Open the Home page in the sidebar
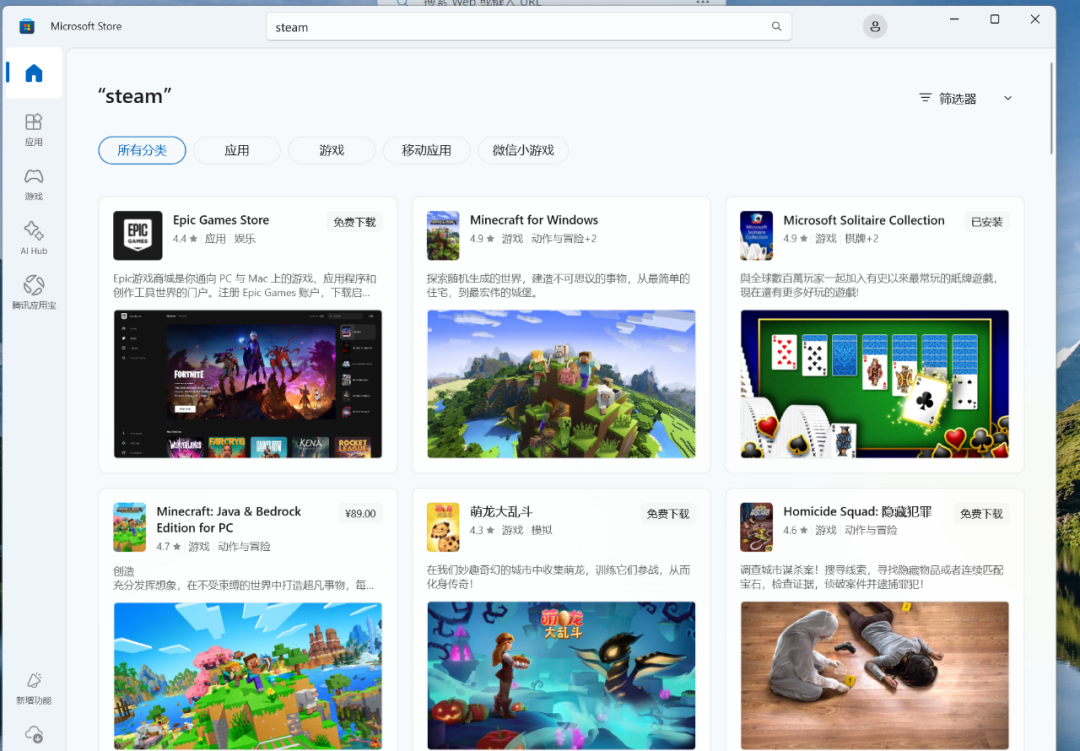 pyautogui.click(x=34, y=73)
